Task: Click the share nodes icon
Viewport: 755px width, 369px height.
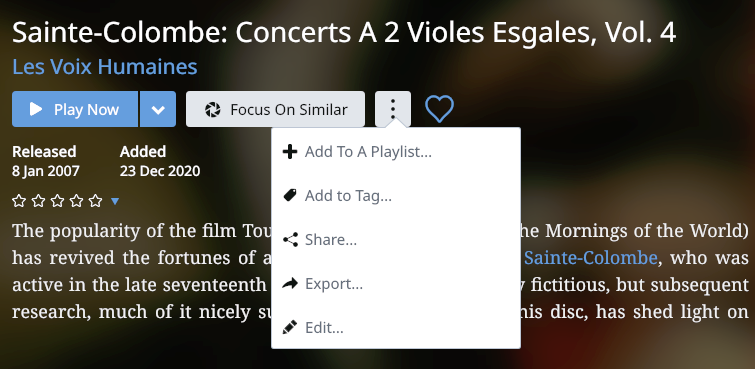Action: (x=290, y=239)
